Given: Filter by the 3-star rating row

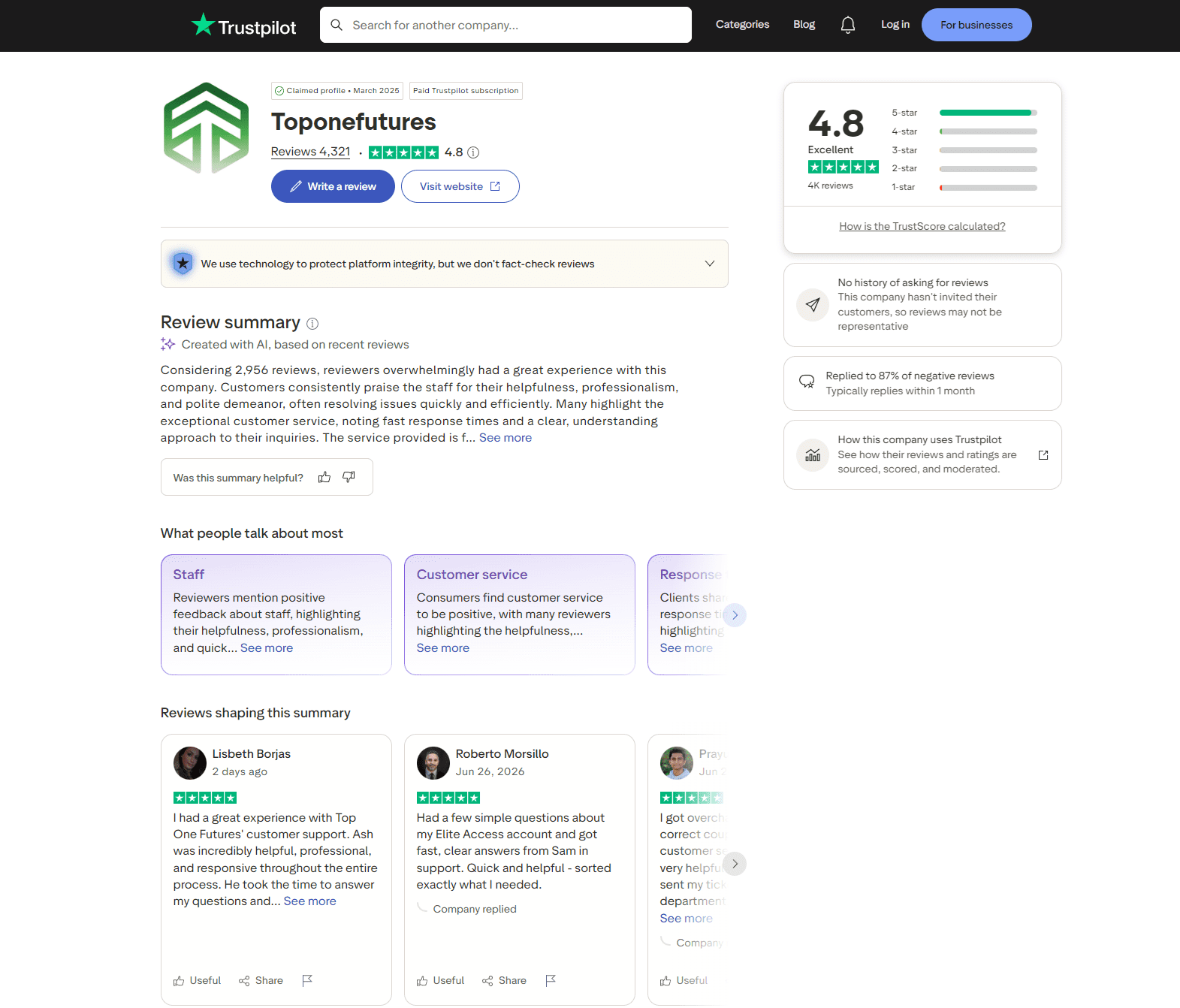Looking at the screenshot, I should [964, 150].
